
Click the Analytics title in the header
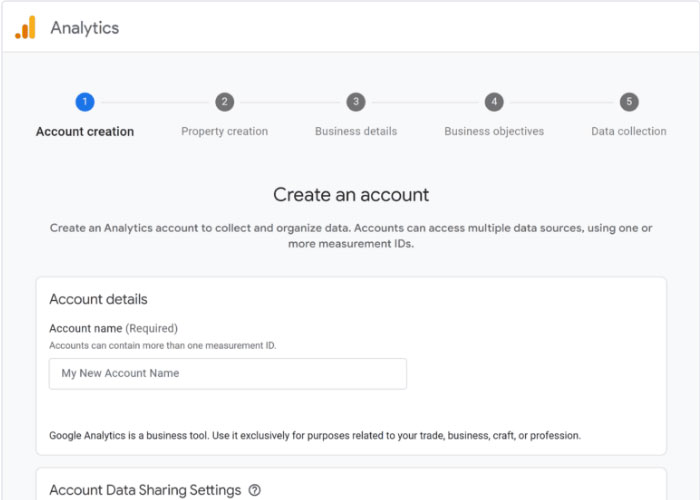(85, 28)
